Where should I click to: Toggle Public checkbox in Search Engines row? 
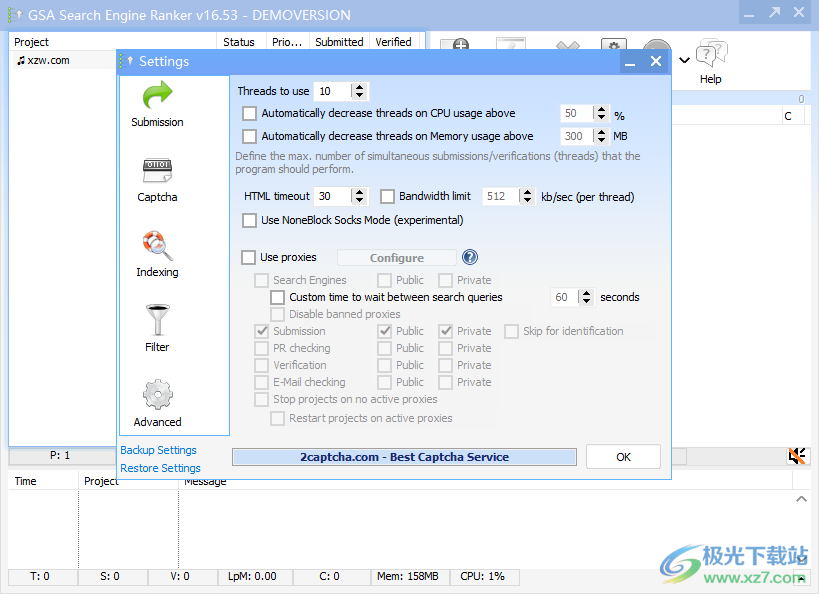click(x=385, y=280)
